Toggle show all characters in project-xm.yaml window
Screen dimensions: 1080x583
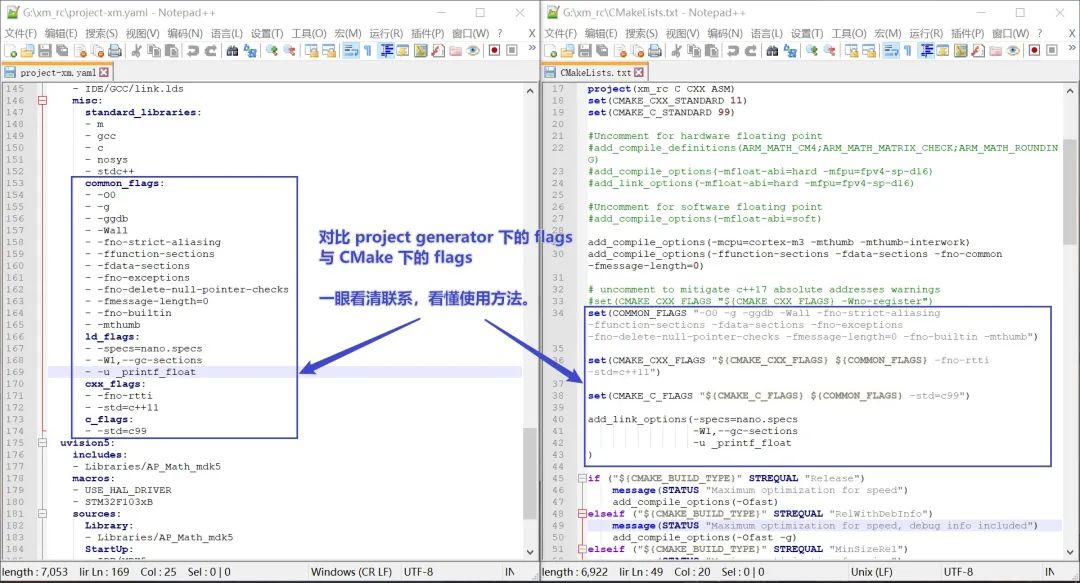coord(368,50)
